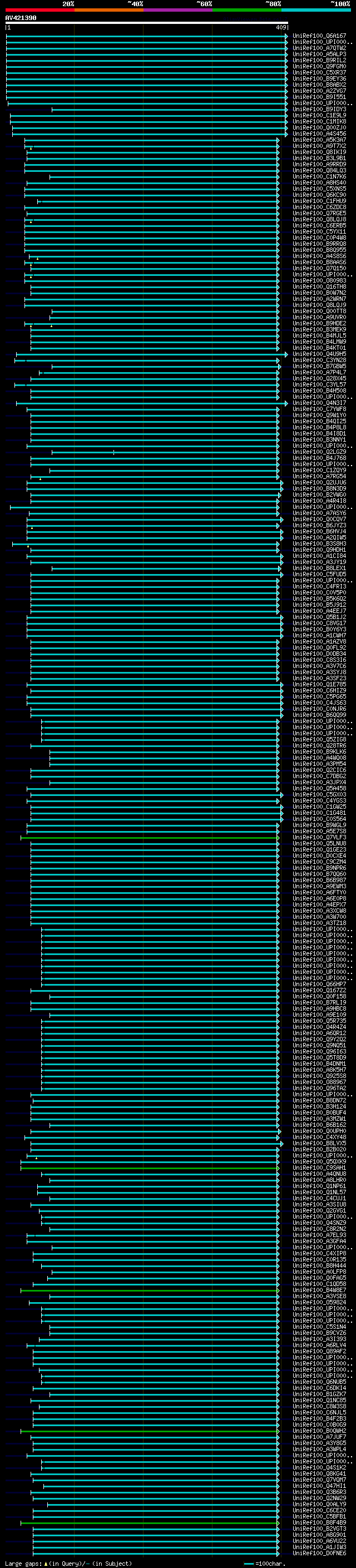Viewport: 356px width, 1568px height.
Task: Select the UniRef100_Q5B1J2 label
Action: pos(319,617)
